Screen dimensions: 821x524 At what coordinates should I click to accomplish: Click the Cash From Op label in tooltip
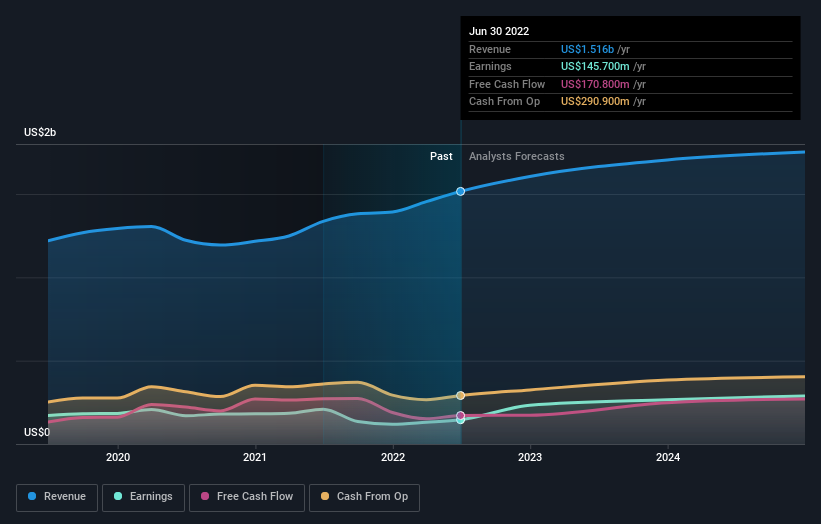[x=504, y=102]
